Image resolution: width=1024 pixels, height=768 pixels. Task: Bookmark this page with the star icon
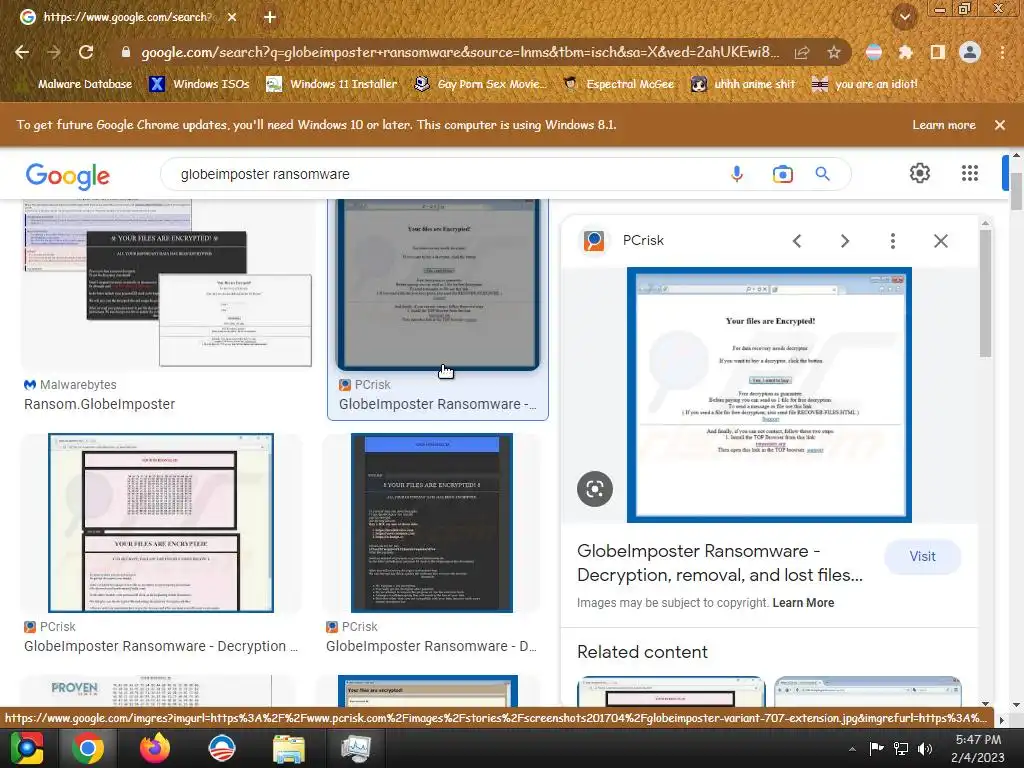coord(833,52)
